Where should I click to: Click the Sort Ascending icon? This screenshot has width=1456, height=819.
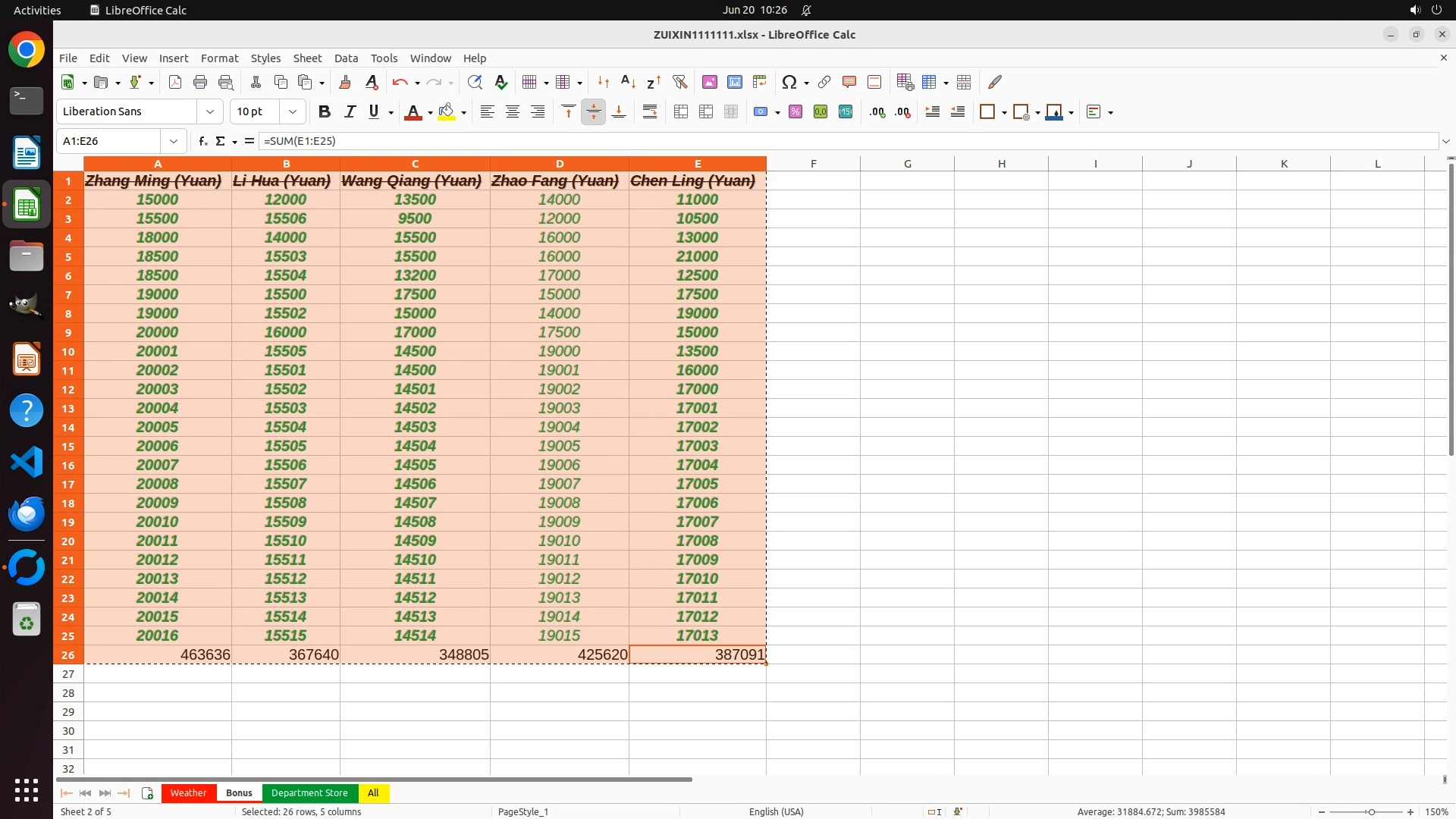(628, 82)
